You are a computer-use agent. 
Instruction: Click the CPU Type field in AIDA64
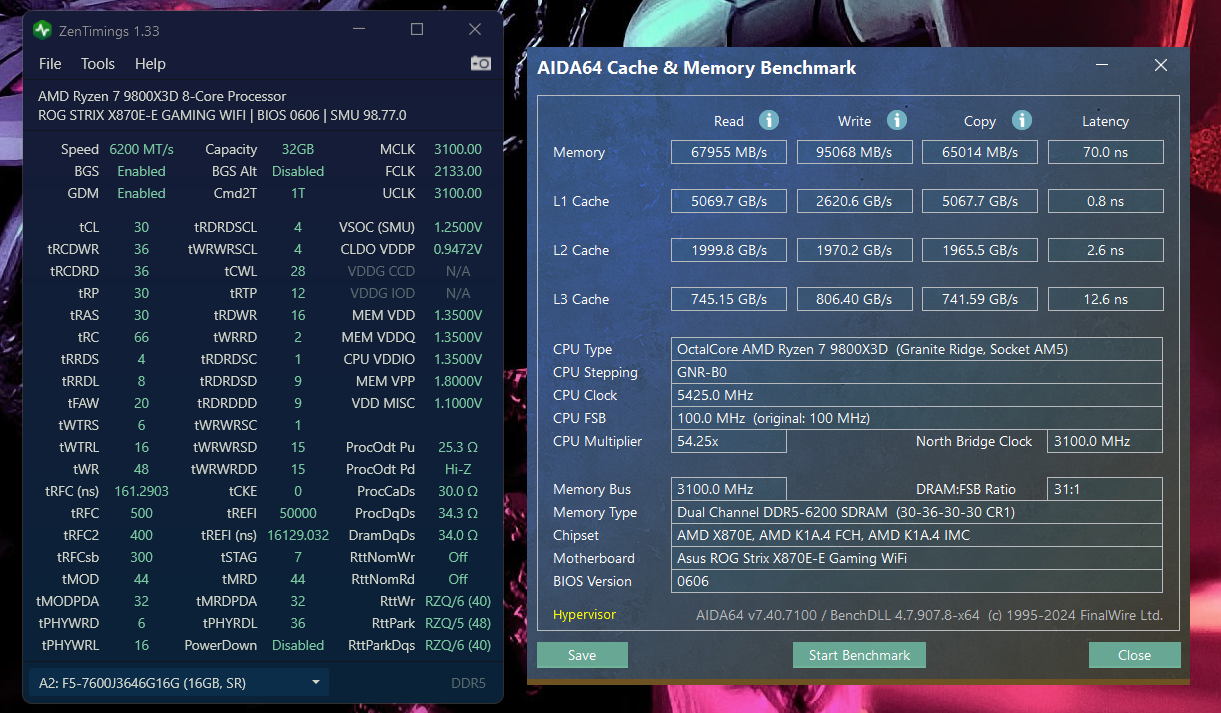coord(917,349)
